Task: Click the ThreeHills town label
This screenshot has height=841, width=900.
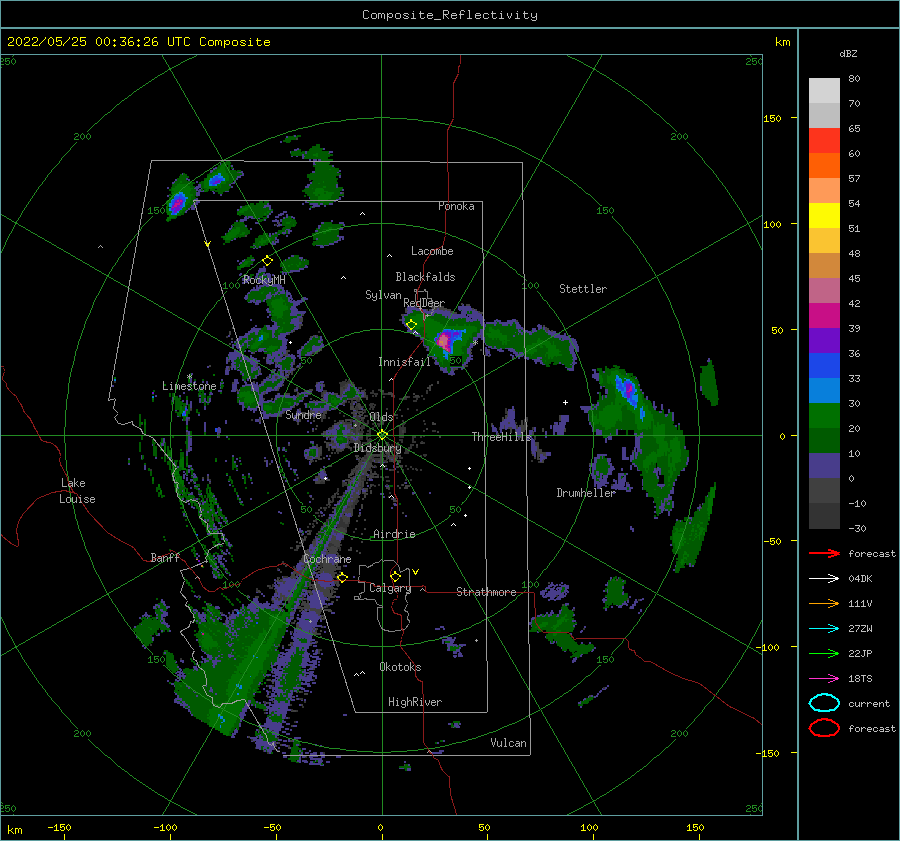Action: pyautogui.click(x=502, y=437)
